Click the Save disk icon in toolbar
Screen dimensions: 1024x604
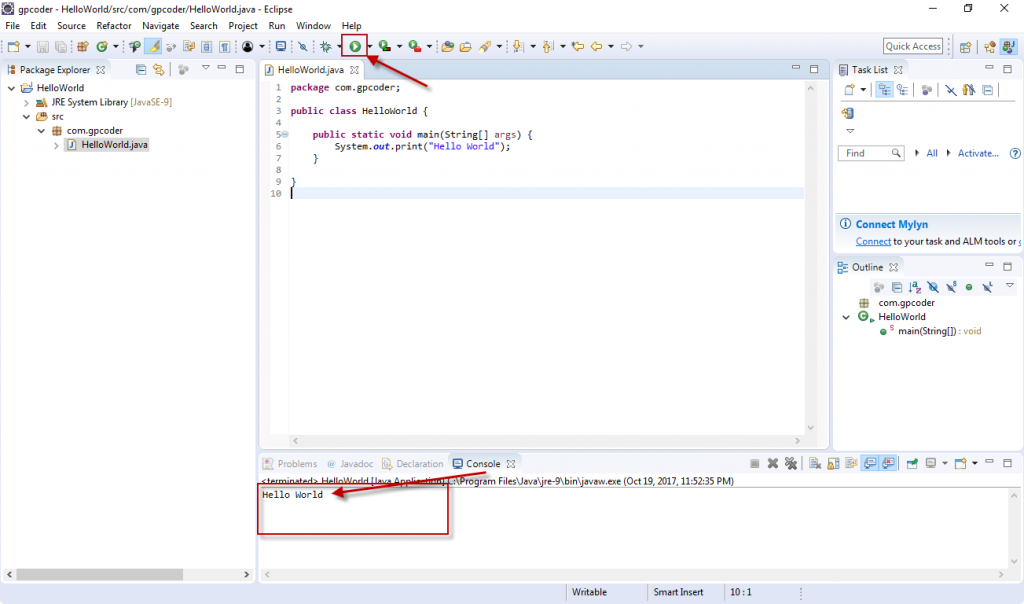[42, 46]
